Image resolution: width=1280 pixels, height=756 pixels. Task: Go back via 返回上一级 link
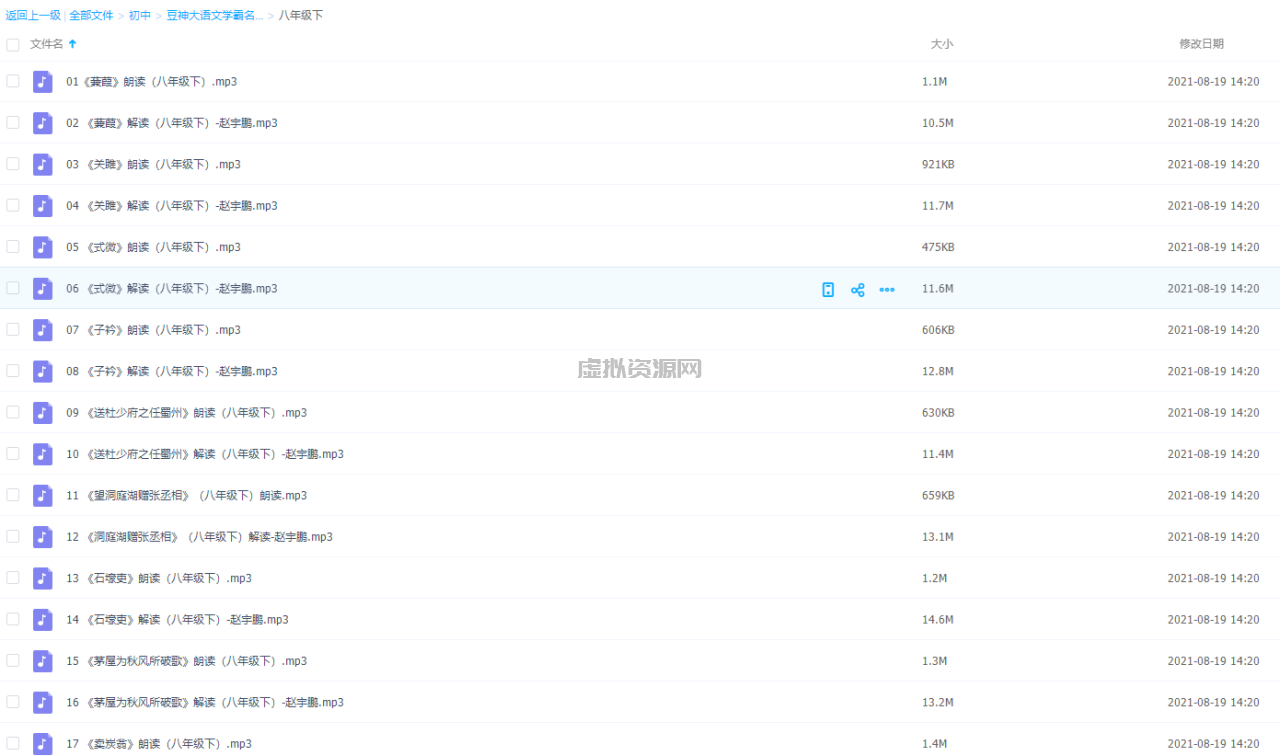(33, 16)
